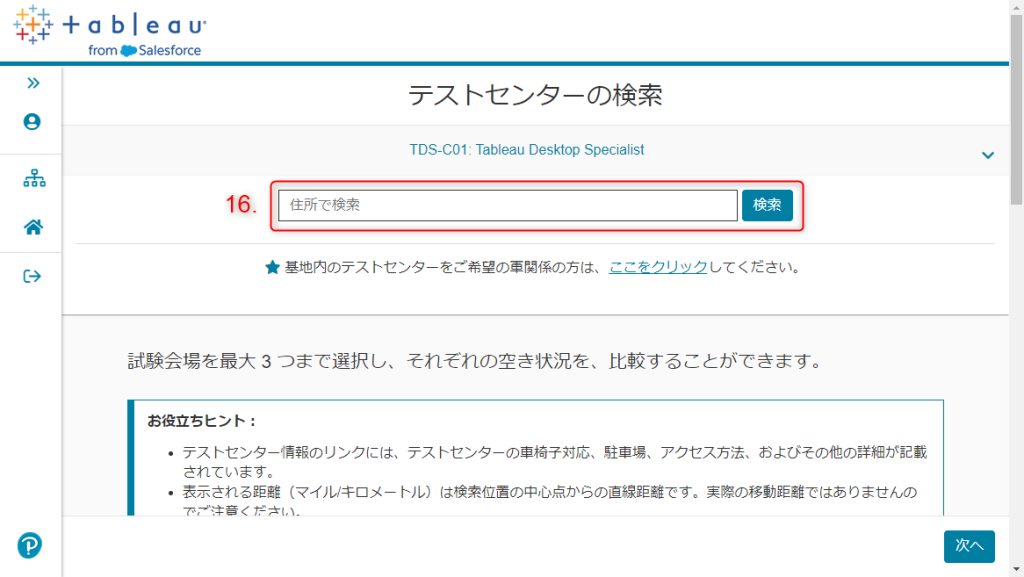Click the Pearson P logo icon
Viewport: 1024px width, 577px height.
[29, 545]
